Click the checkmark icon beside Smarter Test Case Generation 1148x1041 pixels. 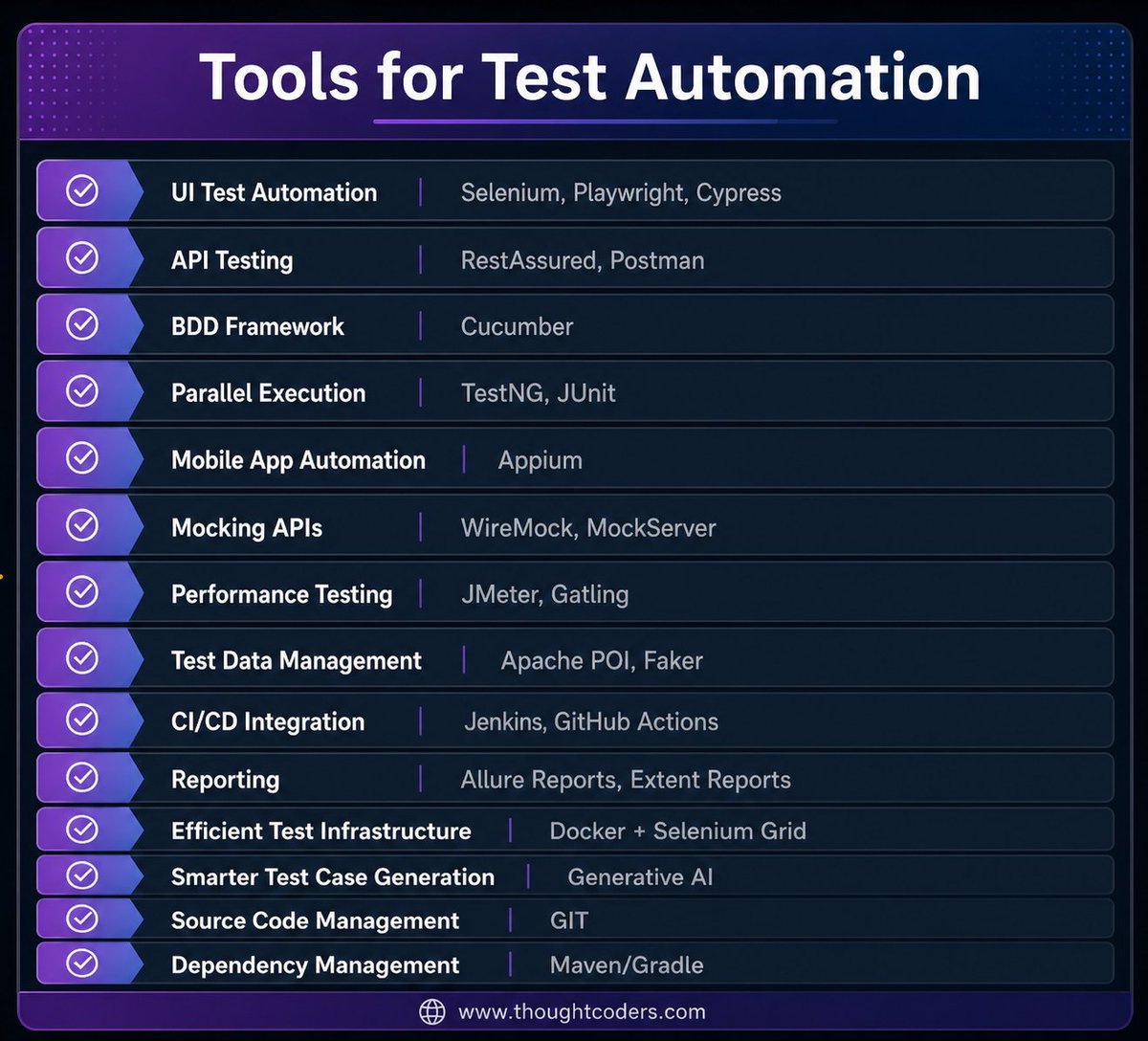click(82, 875)
